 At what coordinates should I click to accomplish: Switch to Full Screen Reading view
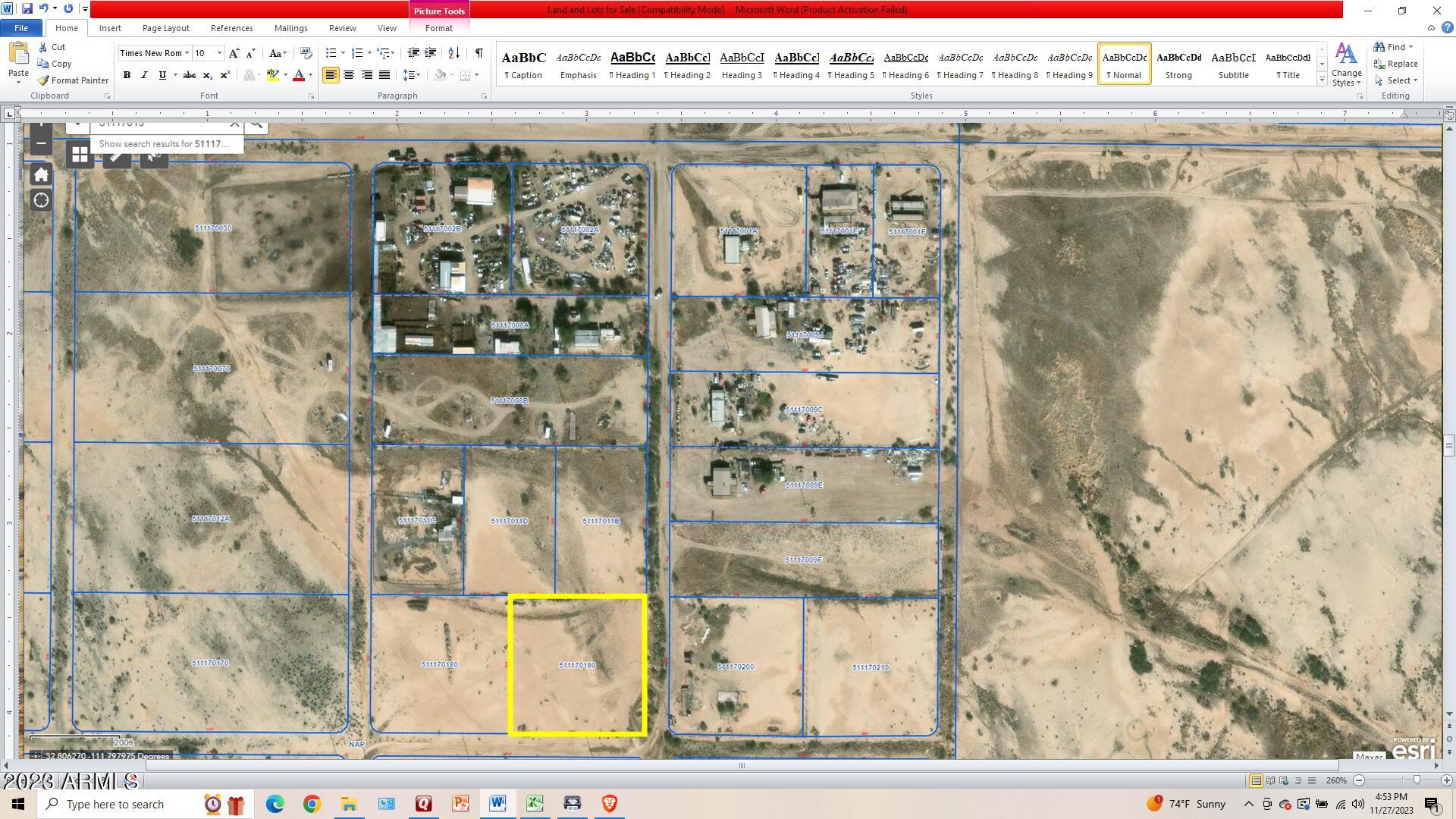pyautogui.click(x=1270, y=780)
